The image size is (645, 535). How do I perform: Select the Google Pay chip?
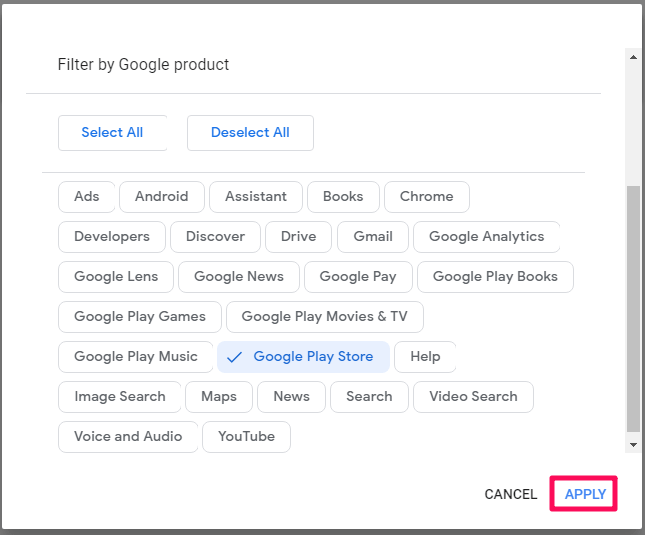click(358, 276)
